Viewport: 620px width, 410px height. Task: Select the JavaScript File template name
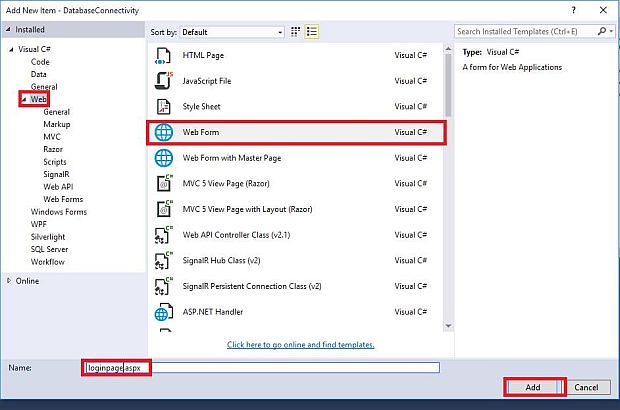(x=207, y=81)
